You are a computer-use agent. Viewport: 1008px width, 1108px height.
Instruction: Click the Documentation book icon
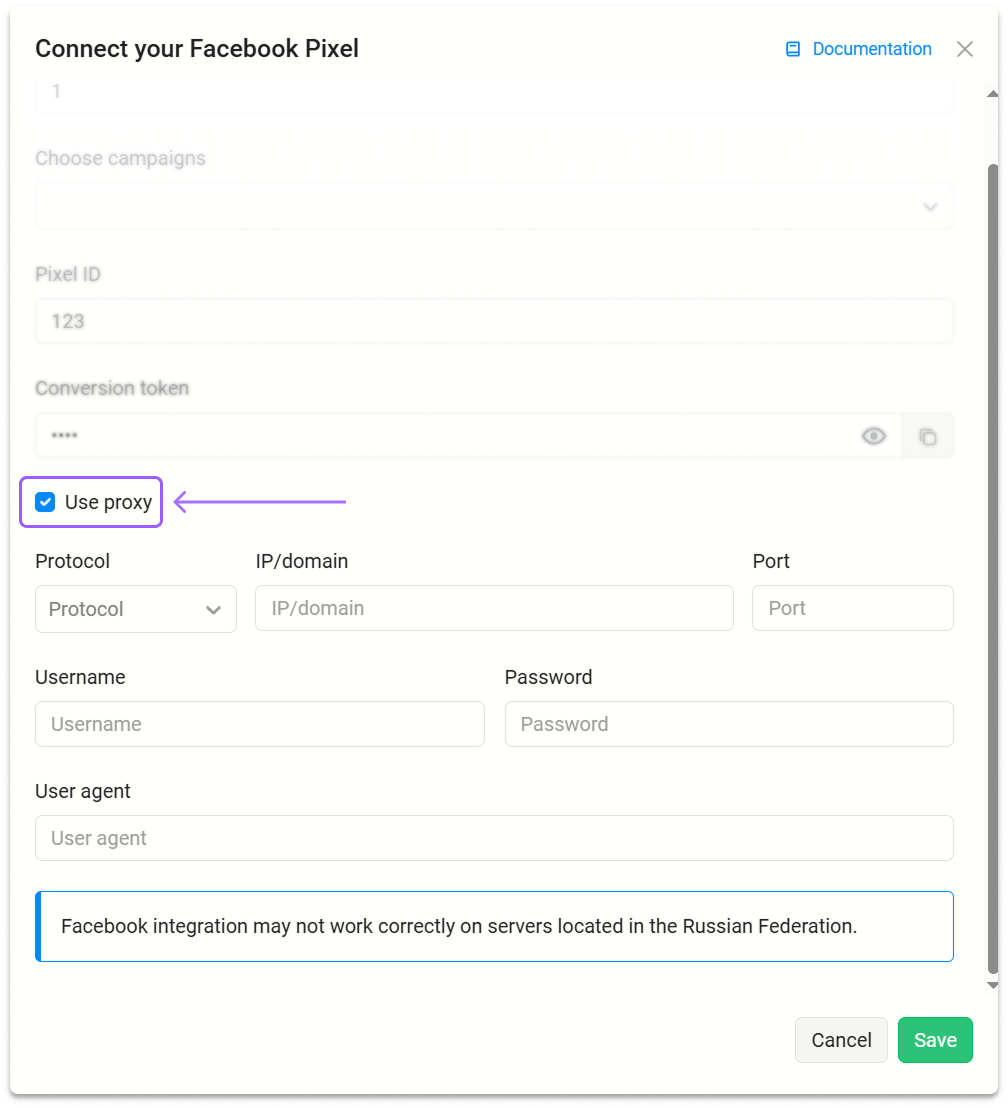point(793,49)
